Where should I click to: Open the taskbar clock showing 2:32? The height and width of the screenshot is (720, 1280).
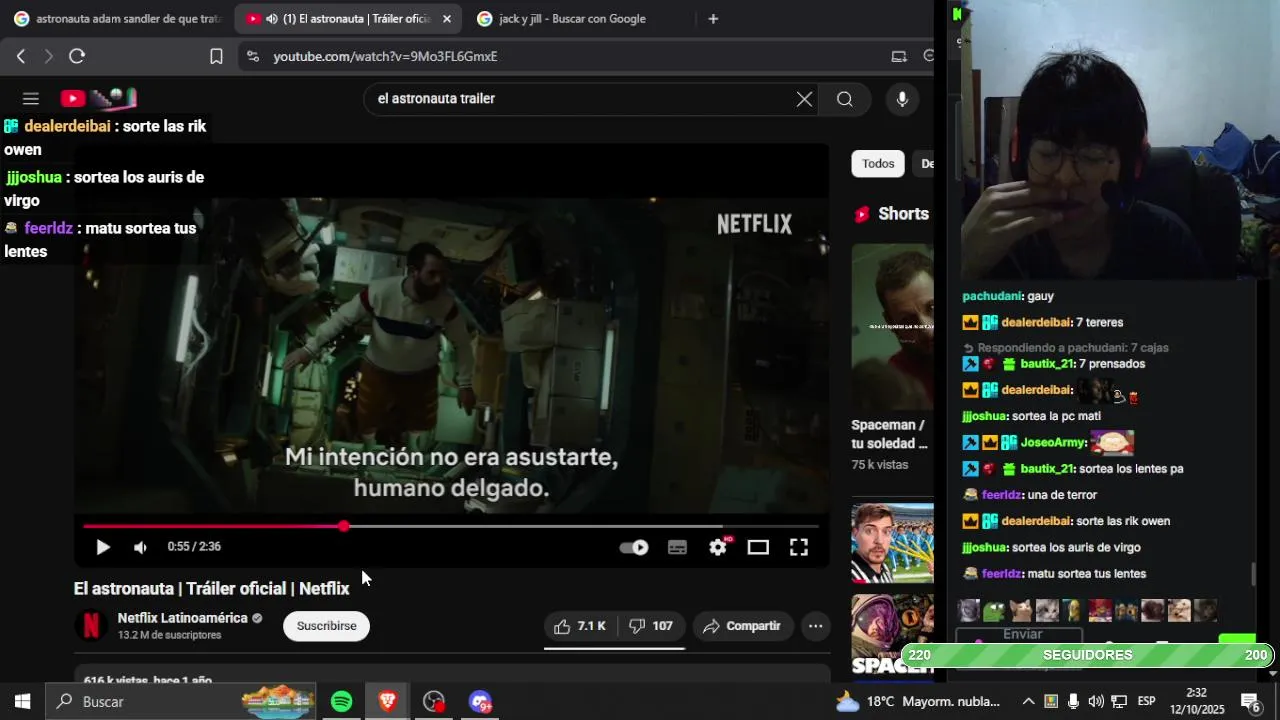(1197, 702)
